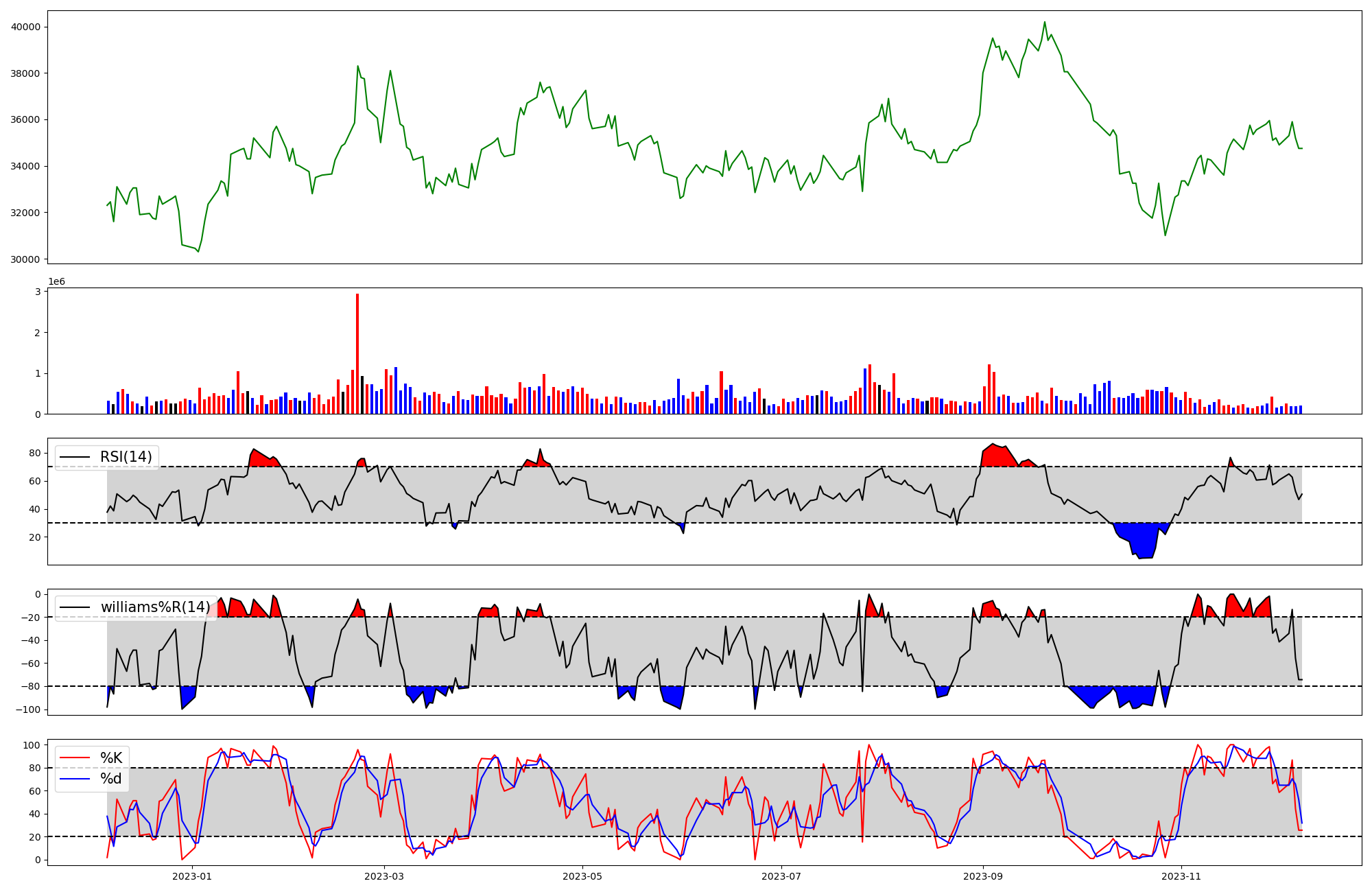Click the %d legend entry
Image resolution: width=1372 pixels, height=892 pixels.
pyautogui.click(x=111, y=779)
